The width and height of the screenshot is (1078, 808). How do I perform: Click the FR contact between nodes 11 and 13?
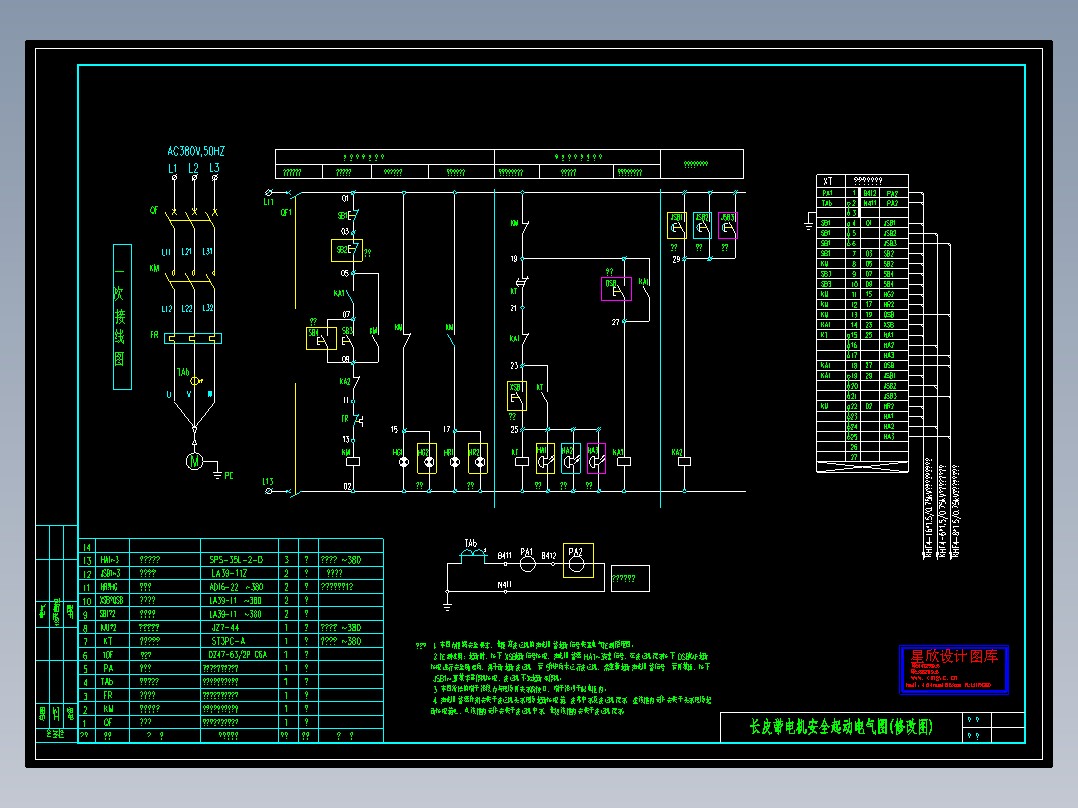[x=357, y=419]
